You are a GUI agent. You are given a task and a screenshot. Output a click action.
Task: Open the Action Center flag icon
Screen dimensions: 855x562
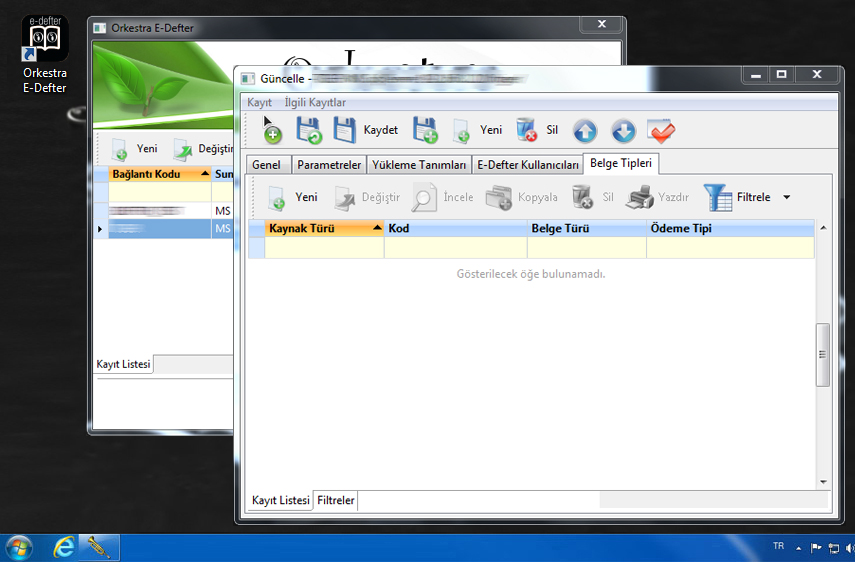click(x=816, y=548)
